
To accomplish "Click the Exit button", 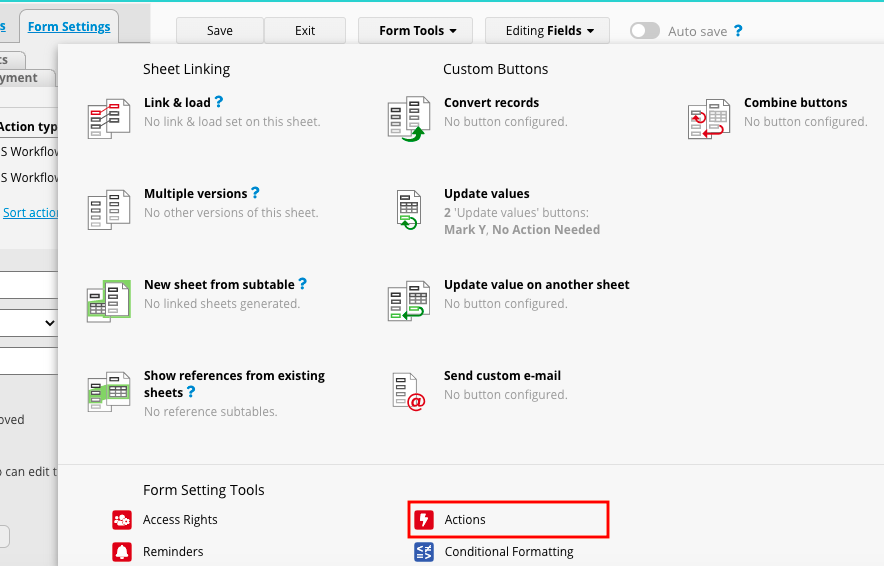I will pos(305,30).
